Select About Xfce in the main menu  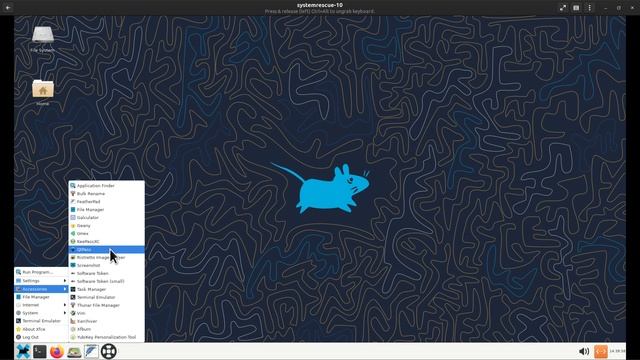tap(41, 329)
